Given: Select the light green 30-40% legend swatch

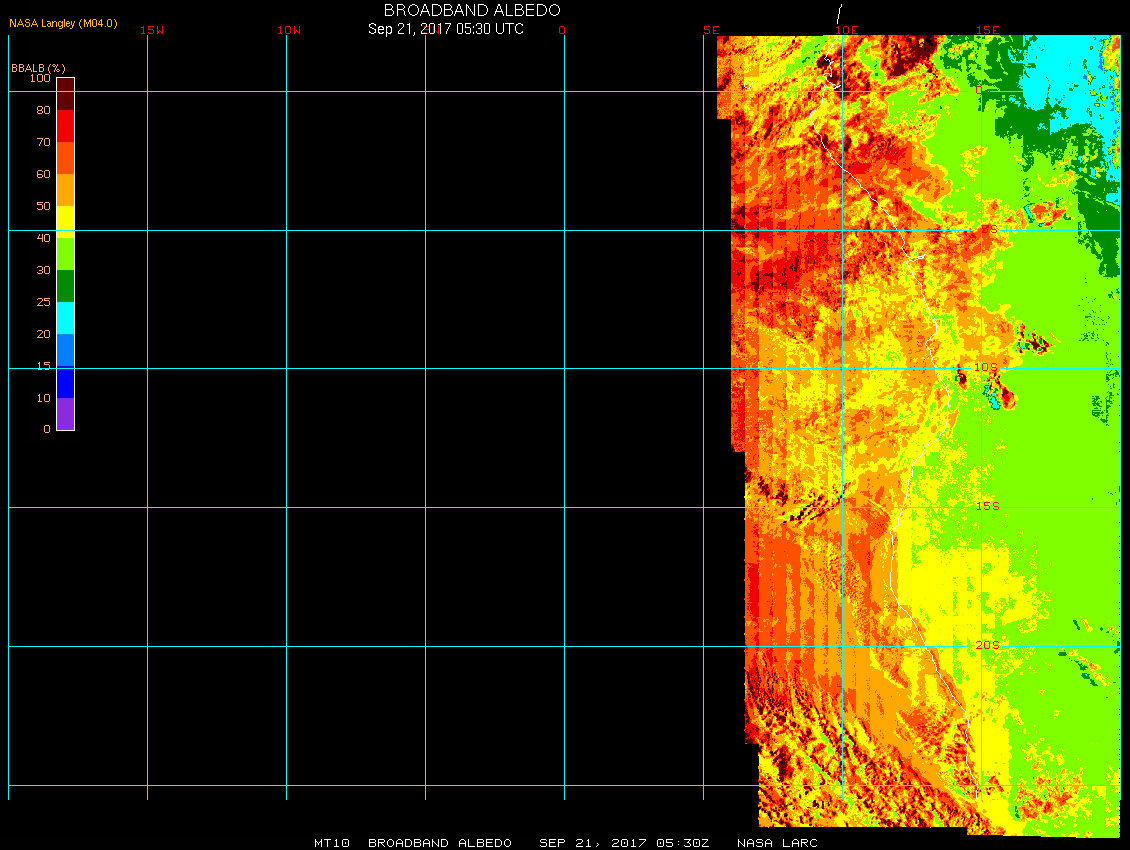Looking at the screenshot, I should (x=65, y=254).
